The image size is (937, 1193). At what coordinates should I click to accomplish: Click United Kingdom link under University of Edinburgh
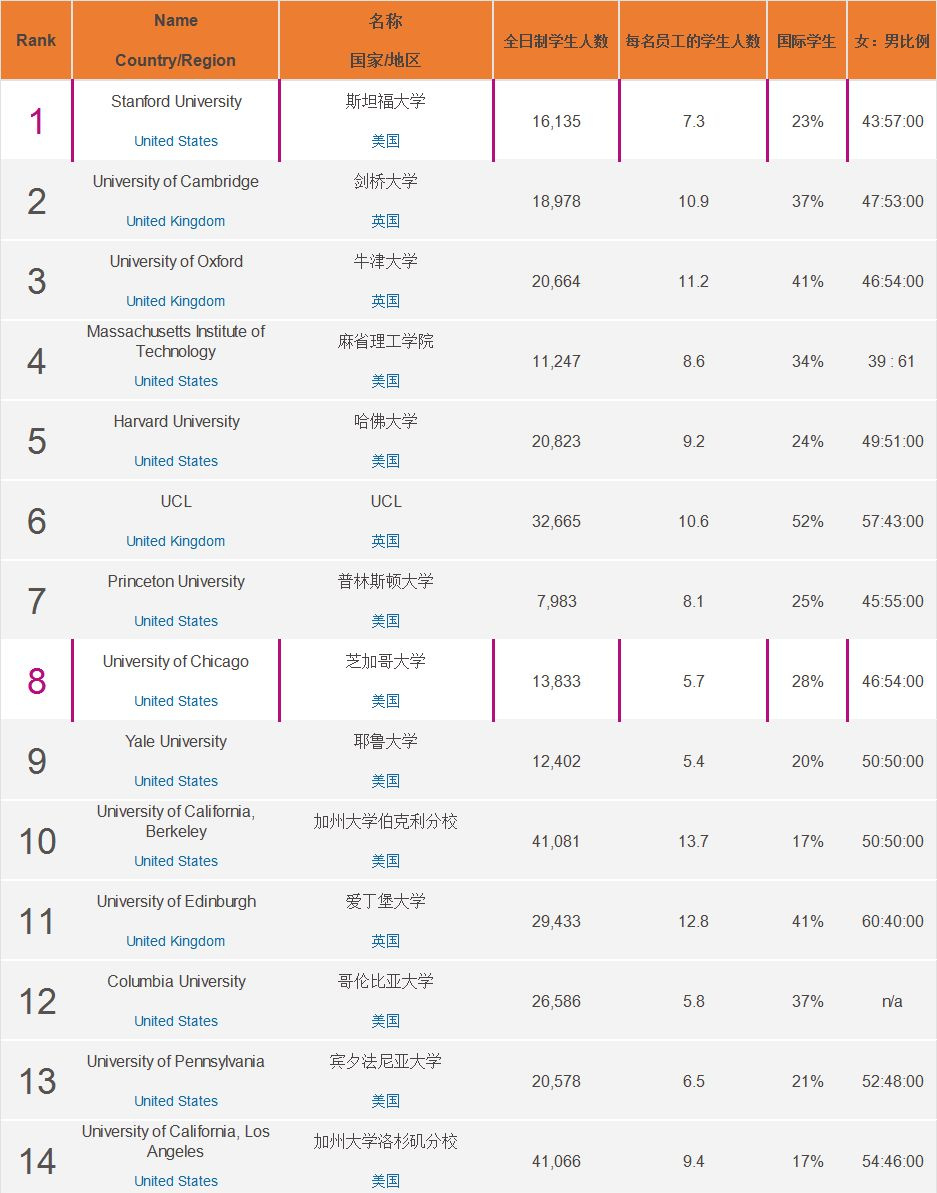(176, 941)
